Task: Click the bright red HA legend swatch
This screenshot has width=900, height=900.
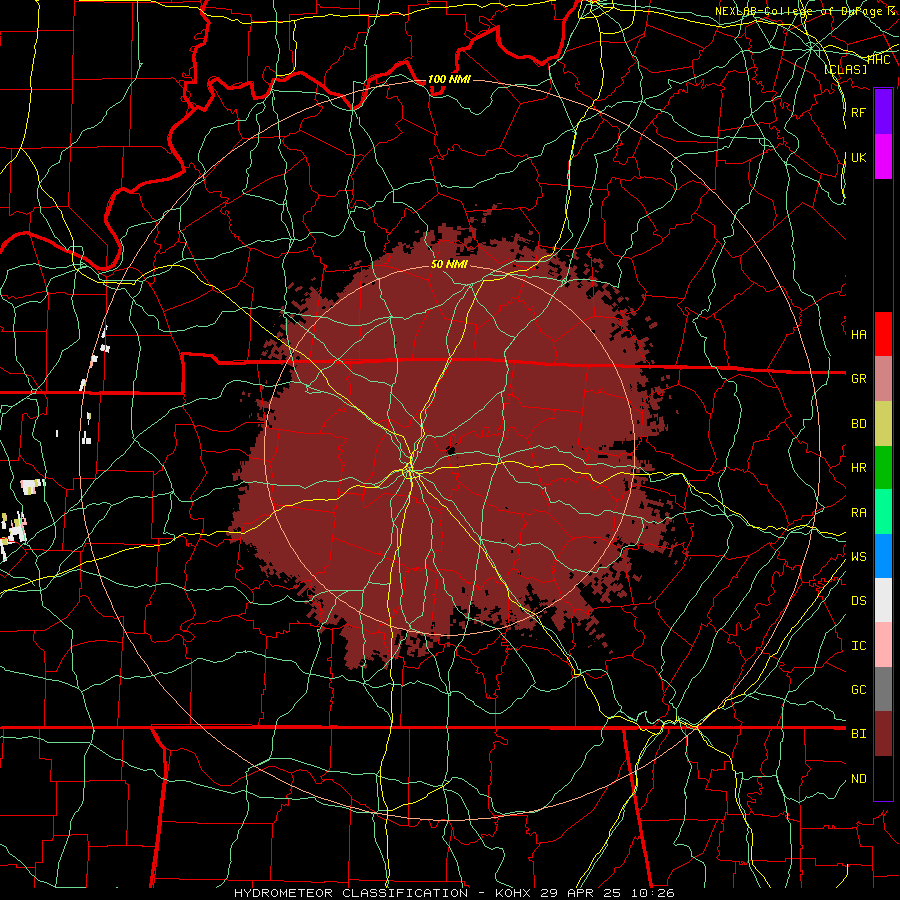Action: [883, 334]
